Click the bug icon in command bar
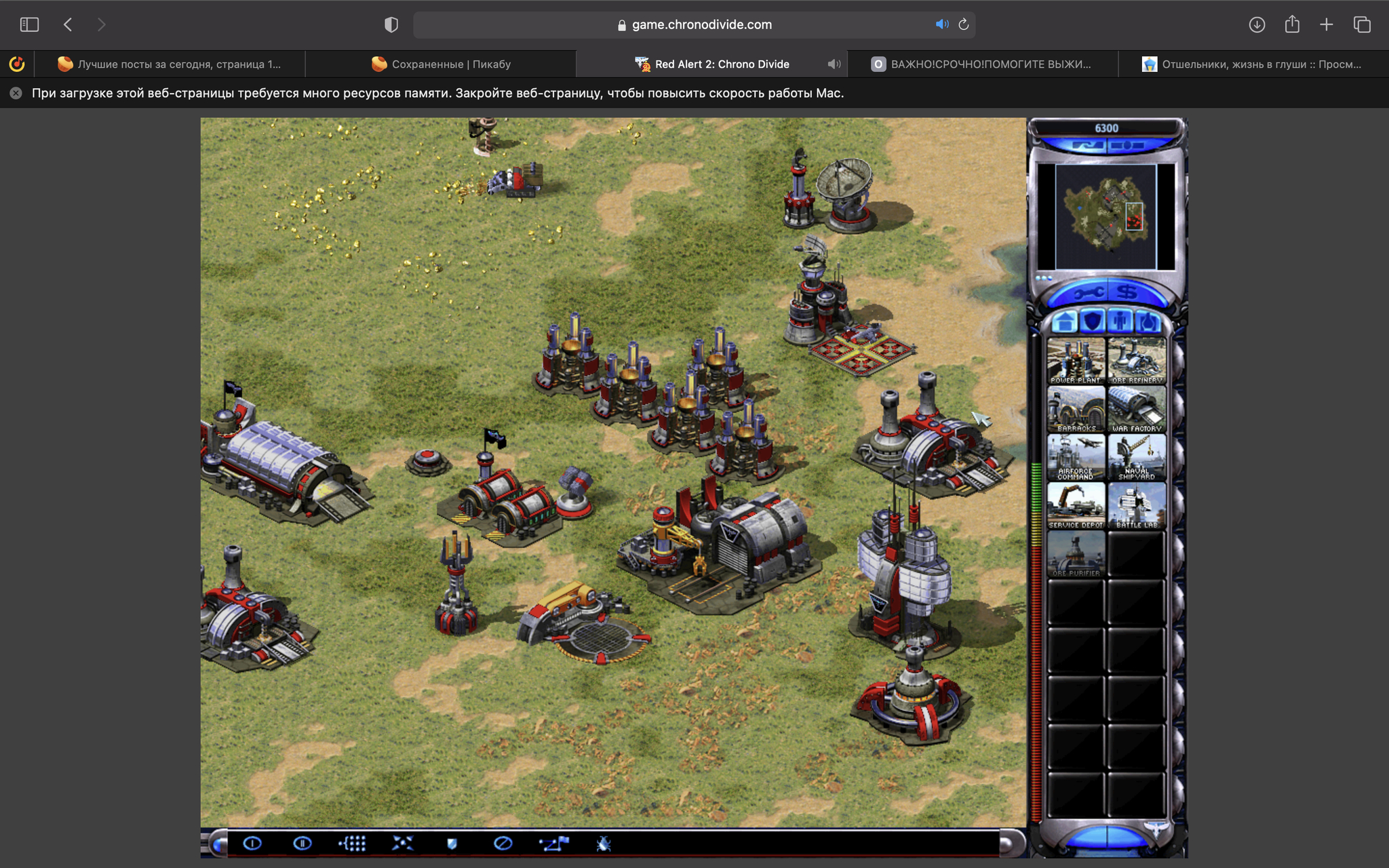Image resolution: width=1389 pixels, height=868 pixels. (x=604, y=843)
